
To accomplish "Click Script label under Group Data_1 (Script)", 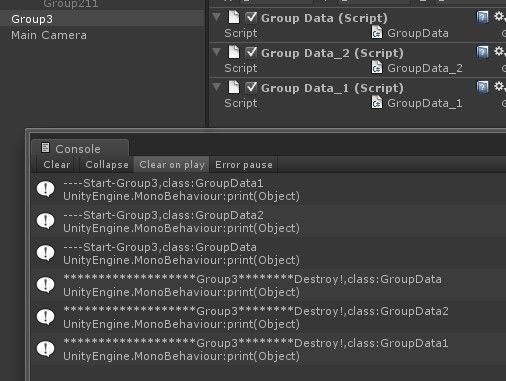I will [241, 103].
